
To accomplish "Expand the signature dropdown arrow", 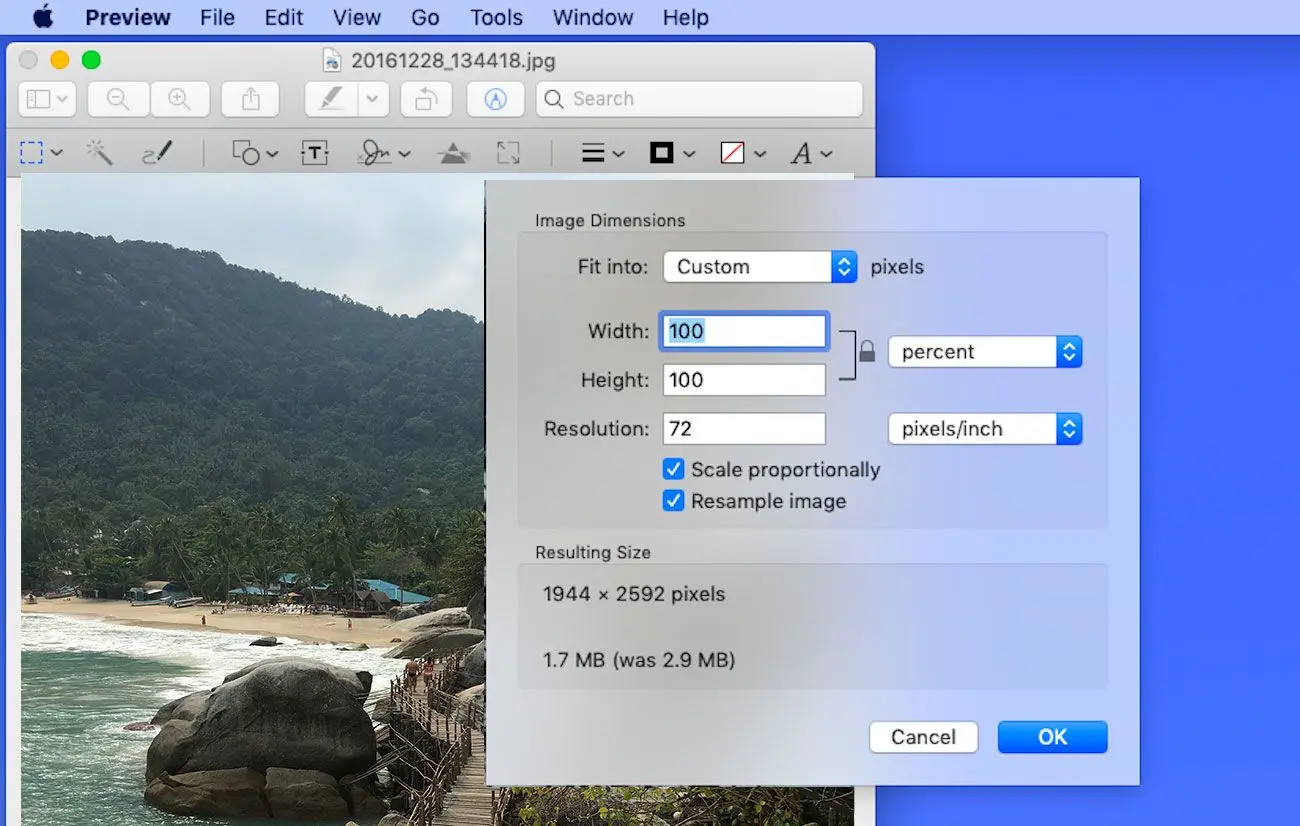I will pyautogui.click(x=404, y=154).
